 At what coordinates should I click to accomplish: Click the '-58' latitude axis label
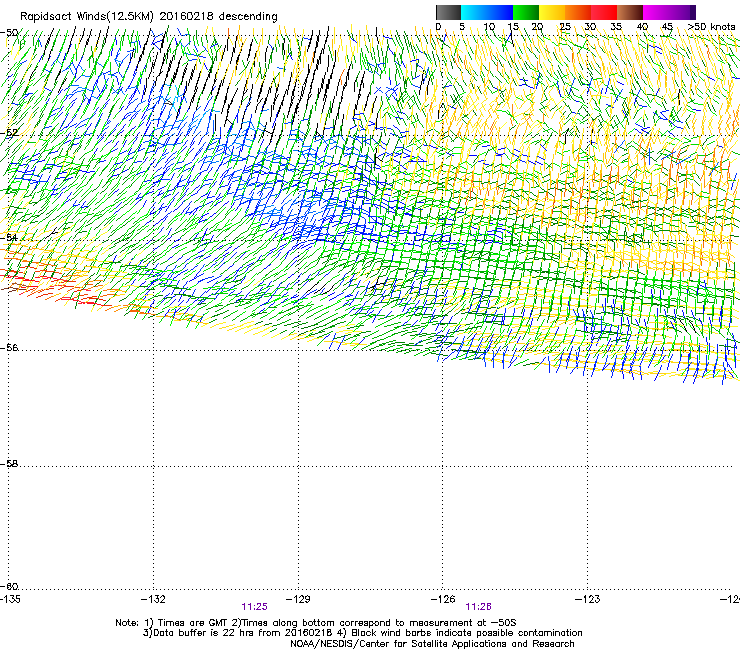point(9,464)
